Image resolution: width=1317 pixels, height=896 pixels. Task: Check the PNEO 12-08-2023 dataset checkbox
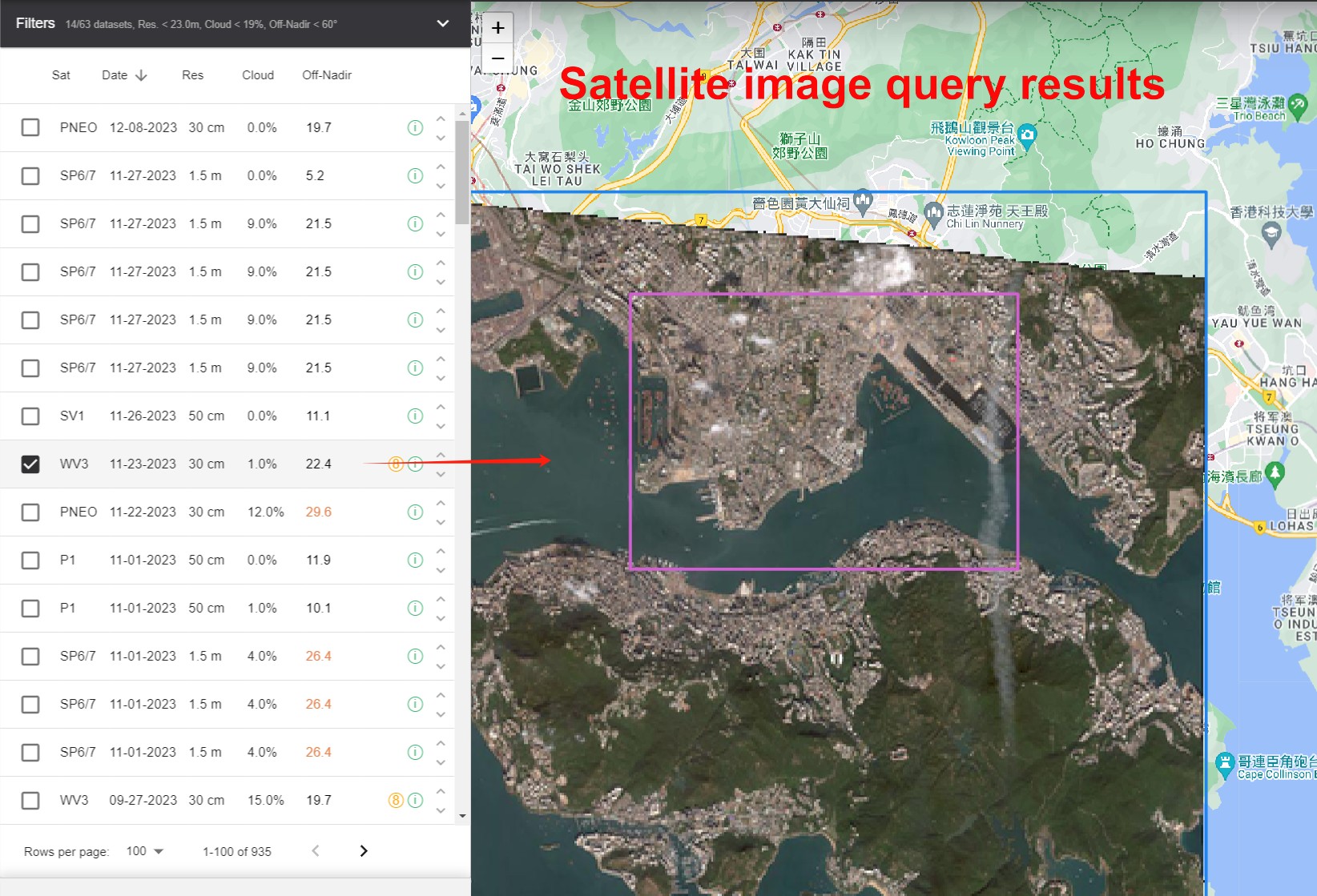click(30, 128)
